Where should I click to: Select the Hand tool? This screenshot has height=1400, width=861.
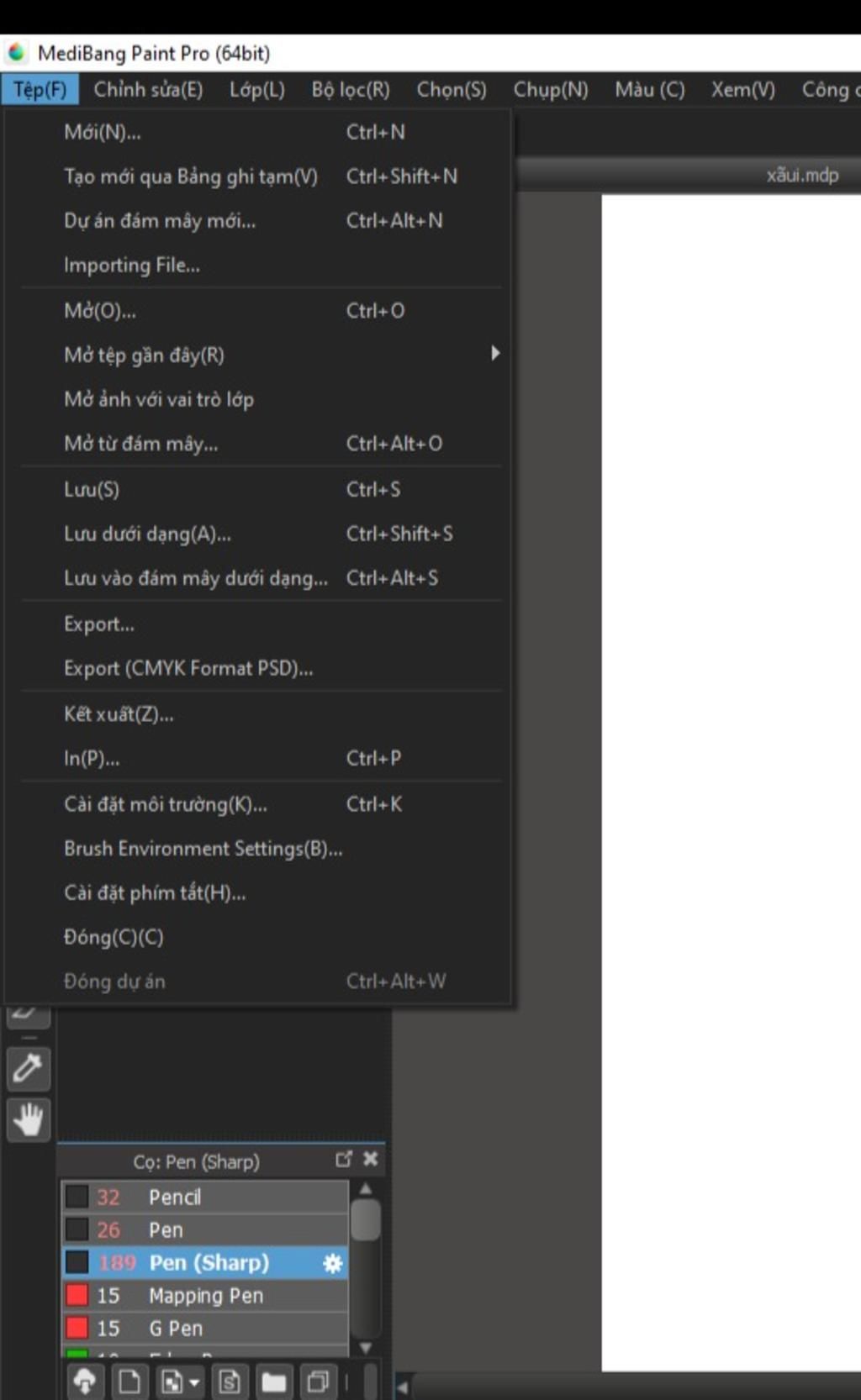[28, 1119]
